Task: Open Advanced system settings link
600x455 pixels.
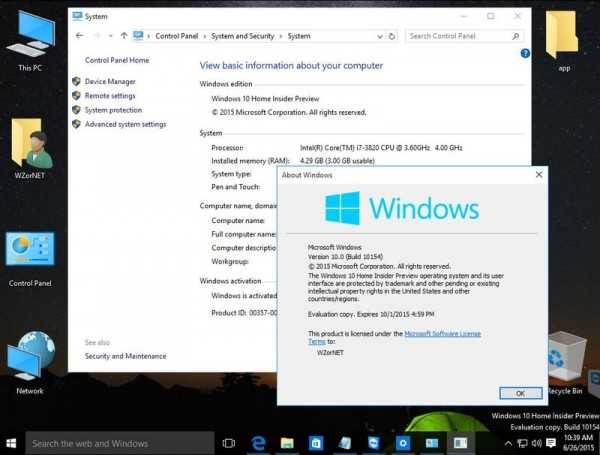Action: [x=126, y=124]
